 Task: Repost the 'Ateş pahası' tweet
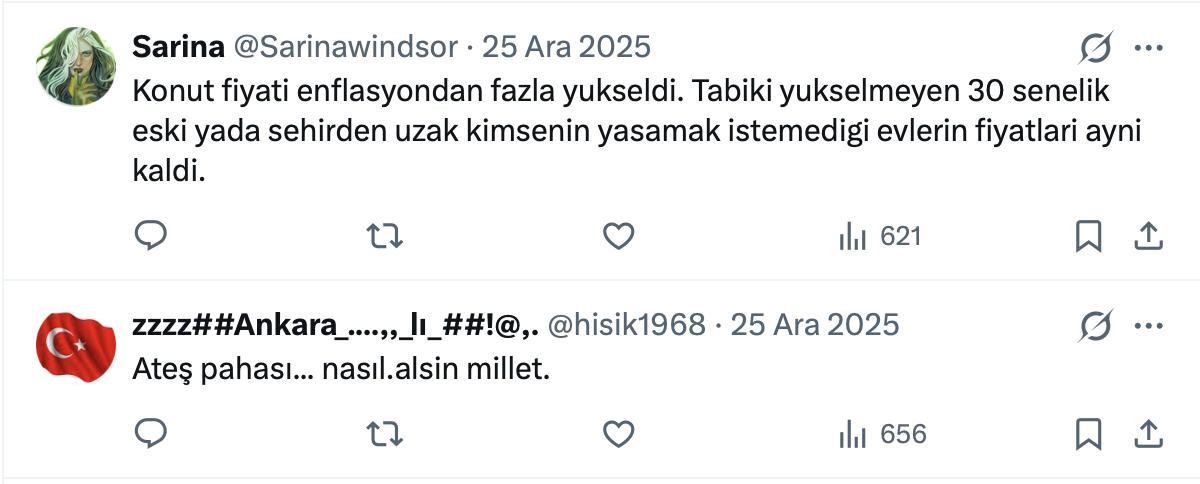click(x=384, y=434)
